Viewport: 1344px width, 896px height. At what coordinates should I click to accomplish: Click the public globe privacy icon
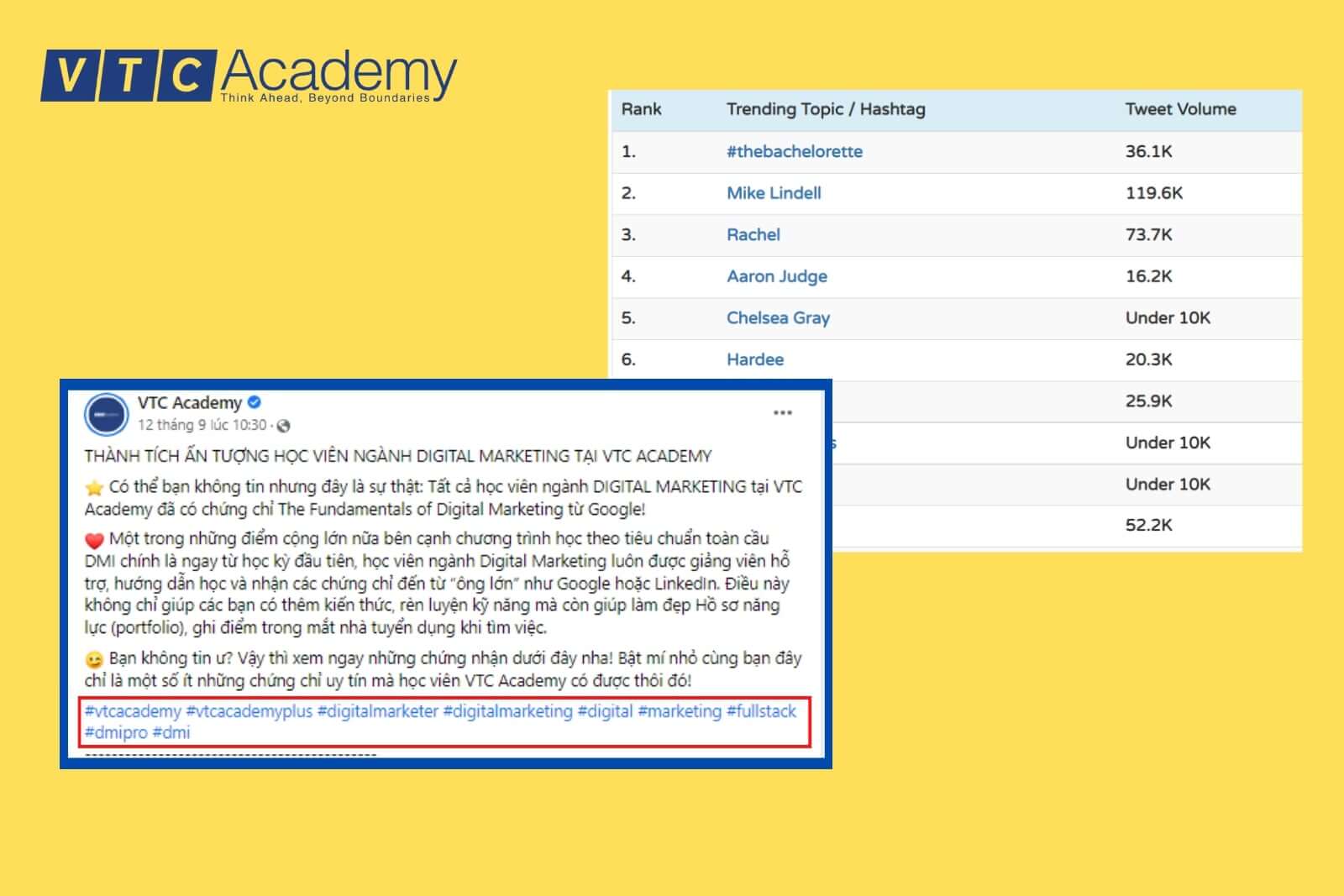coord(283,426)
